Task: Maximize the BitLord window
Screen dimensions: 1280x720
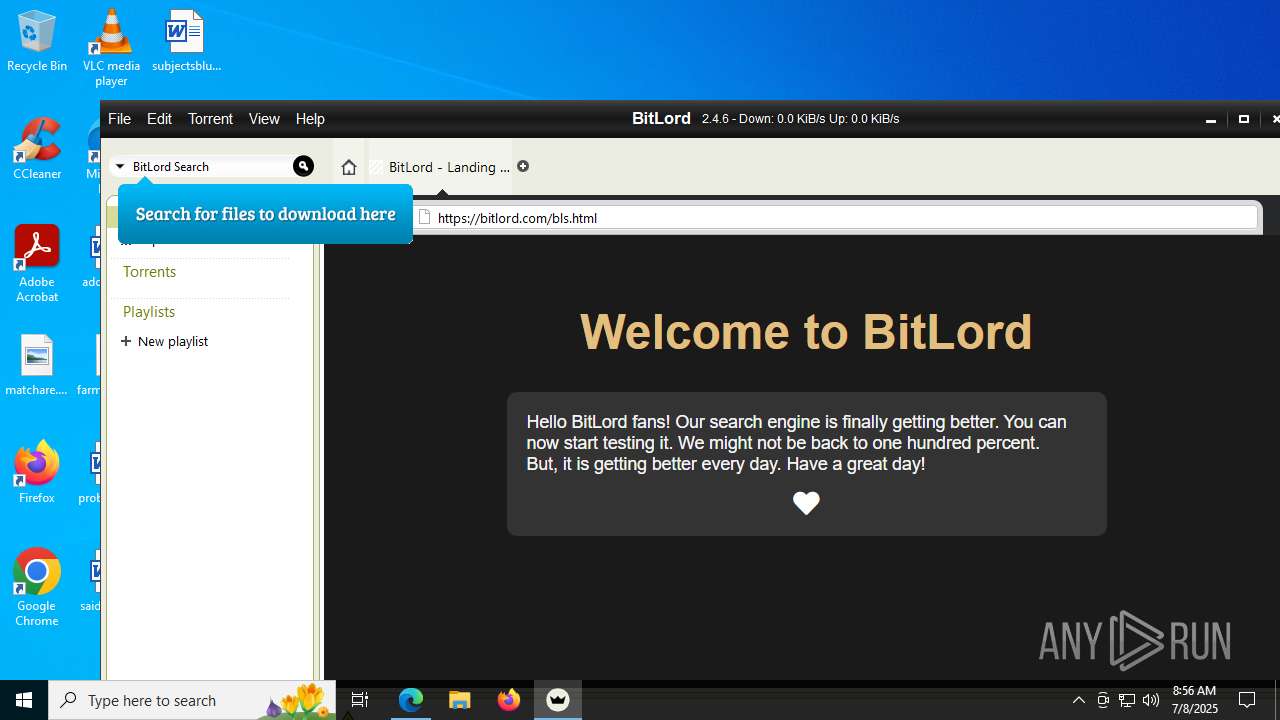Action: pos(1244,119)
